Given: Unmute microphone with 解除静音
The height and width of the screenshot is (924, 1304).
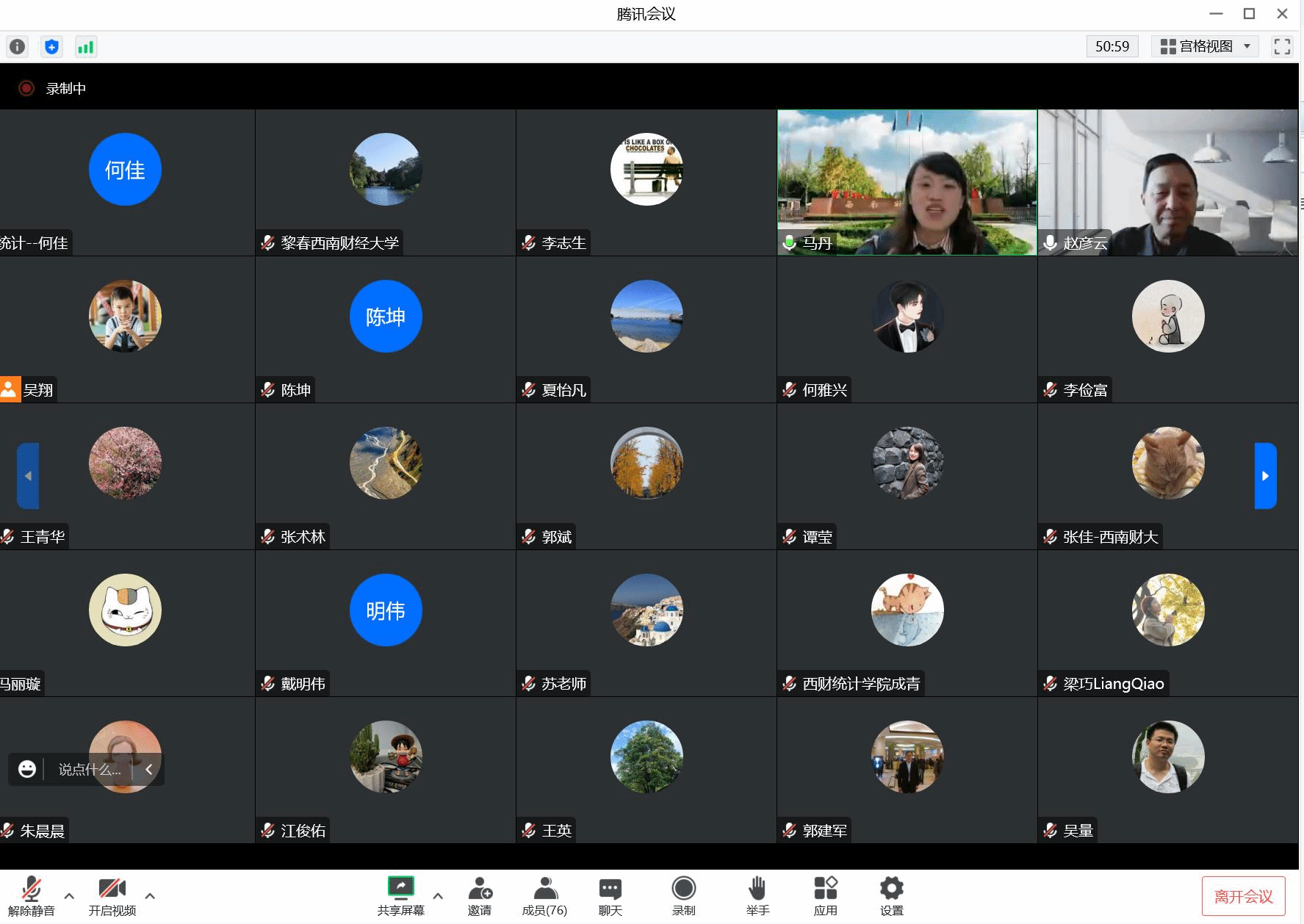Looking at the screenshot, I should (x=31, y=896).
